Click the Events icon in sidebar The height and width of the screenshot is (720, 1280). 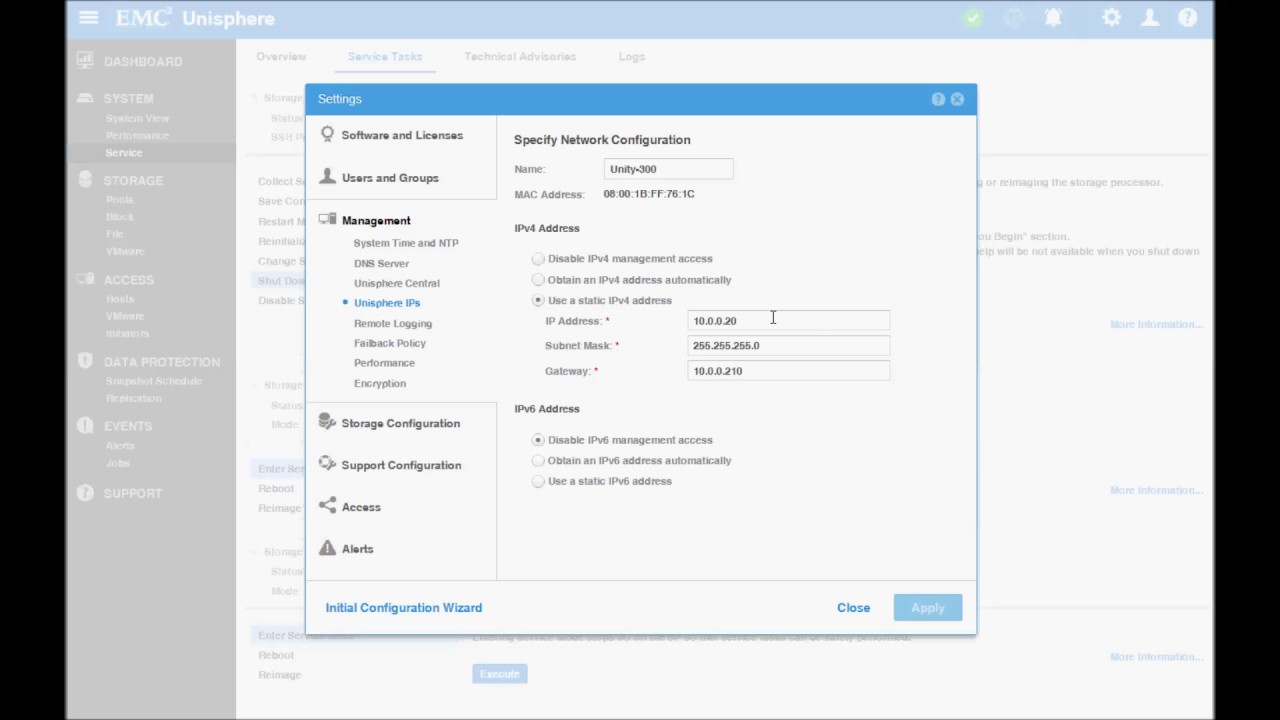(x=85, y=425)
